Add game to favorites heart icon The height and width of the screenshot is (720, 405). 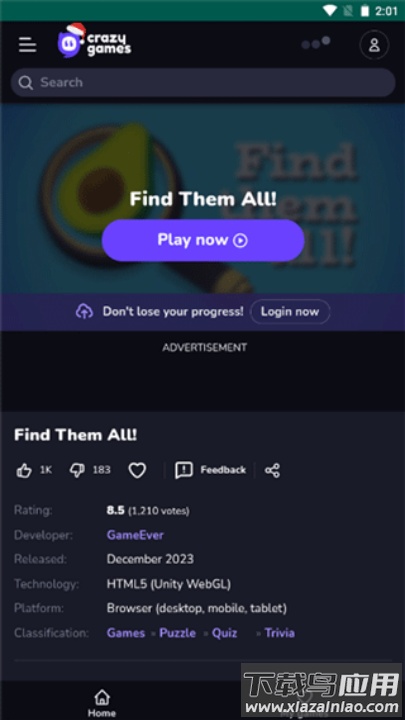point(137,470)
